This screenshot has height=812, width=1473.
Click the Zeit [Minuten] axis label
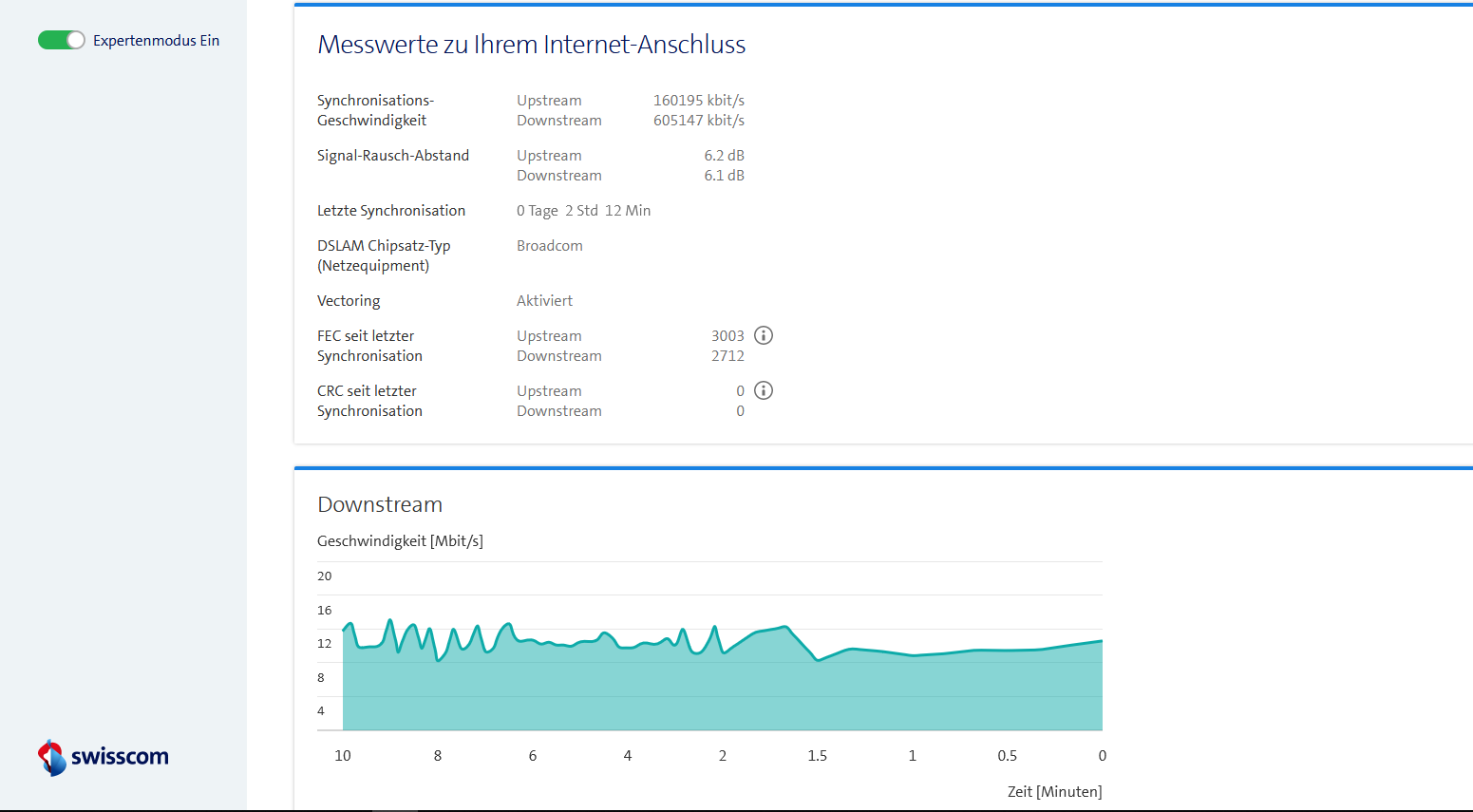[x=1055, y=792]
